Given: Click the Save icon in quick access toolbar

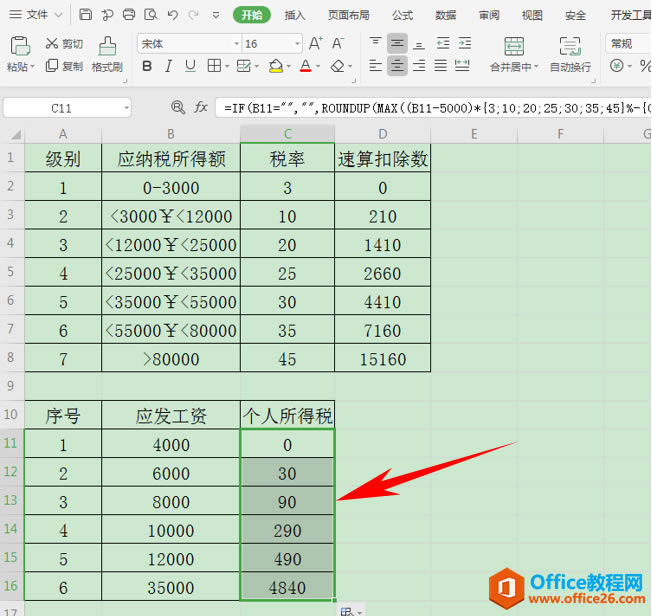Looking at the screenshot, I should pos(85,15).
